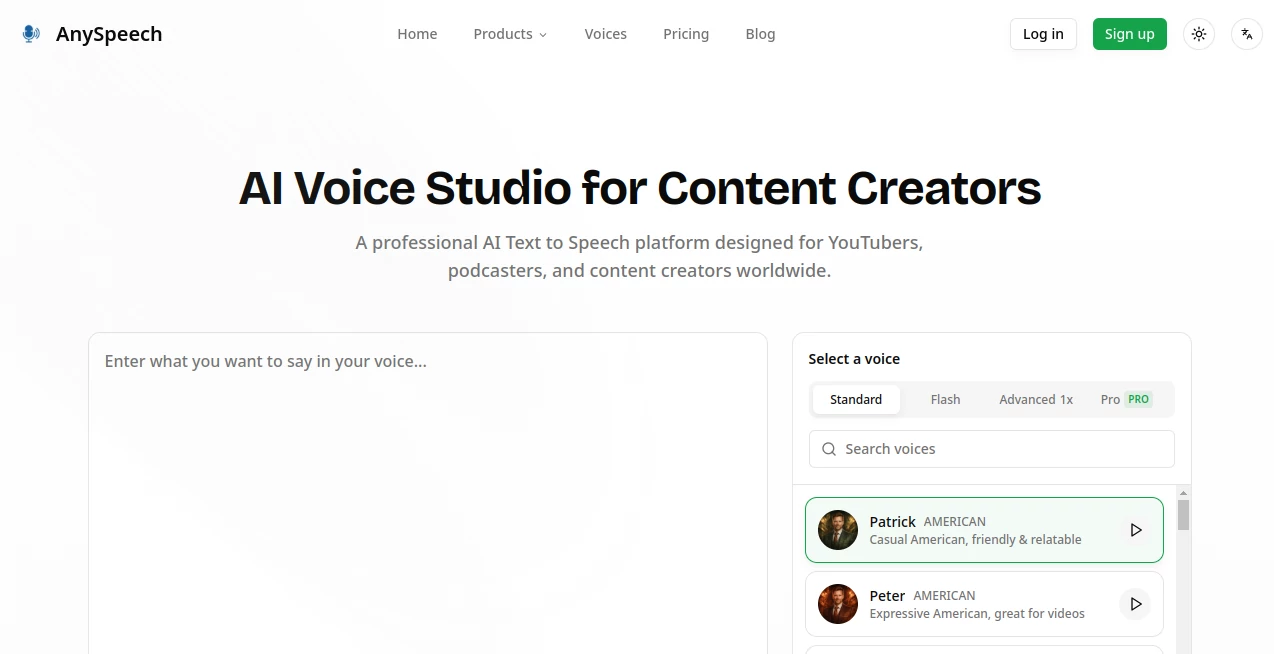Open the language translation icon button
The image size is (1274, 654).
[x=1247, y=34]
